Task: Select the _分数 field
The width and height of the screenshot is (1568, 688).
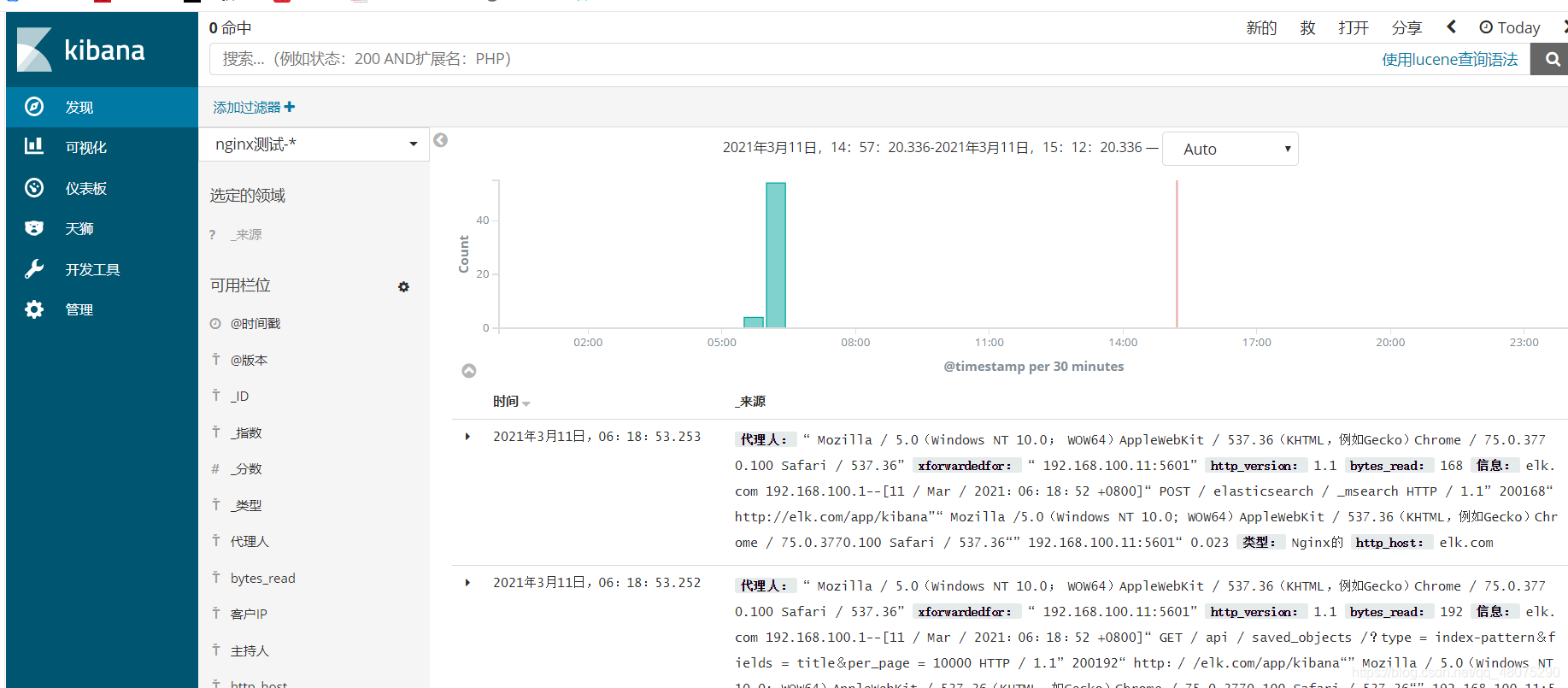Action: pos(246,468)
